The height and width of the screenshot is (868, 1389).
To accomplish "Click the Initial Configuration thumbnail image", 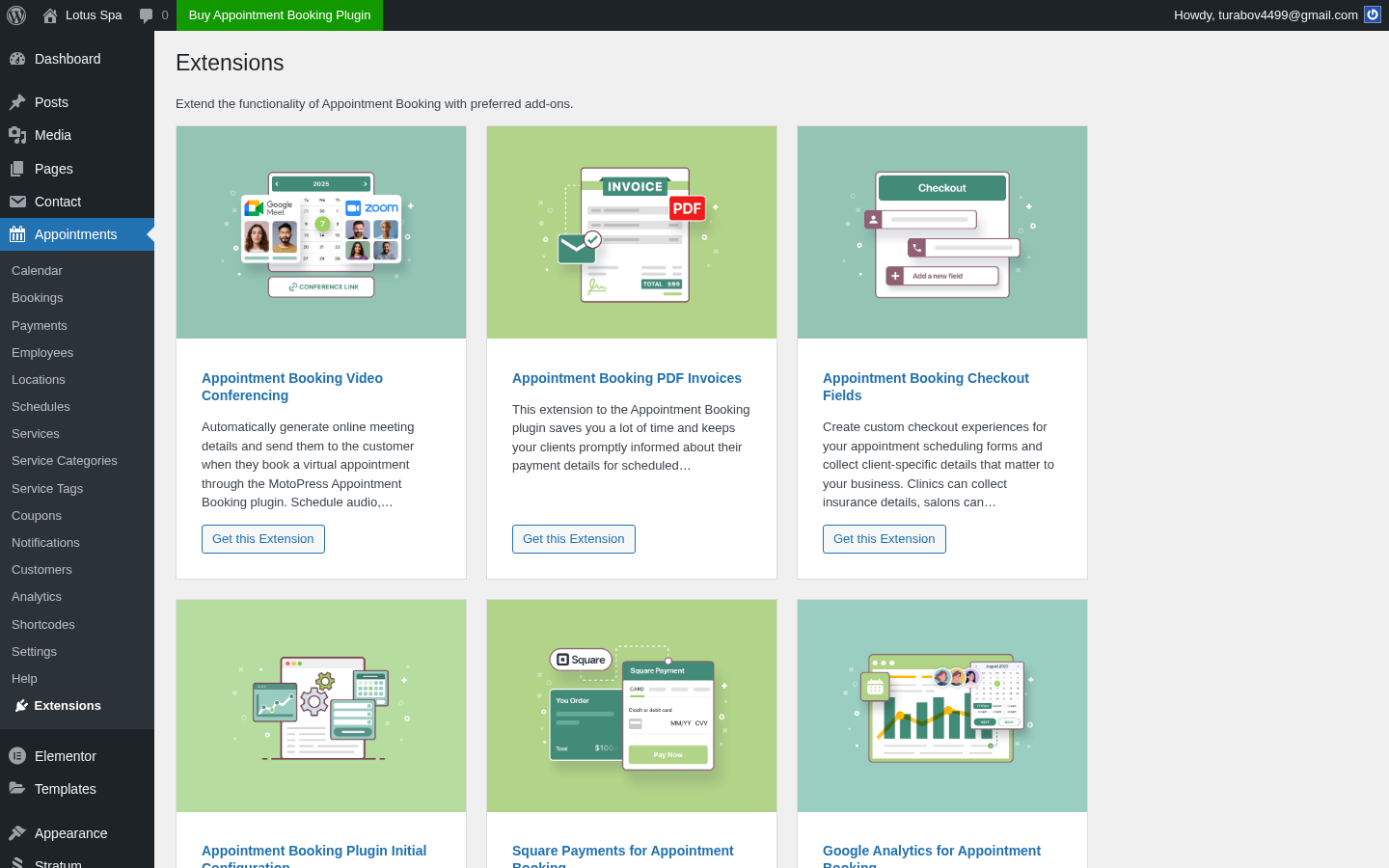I will 321,706.
